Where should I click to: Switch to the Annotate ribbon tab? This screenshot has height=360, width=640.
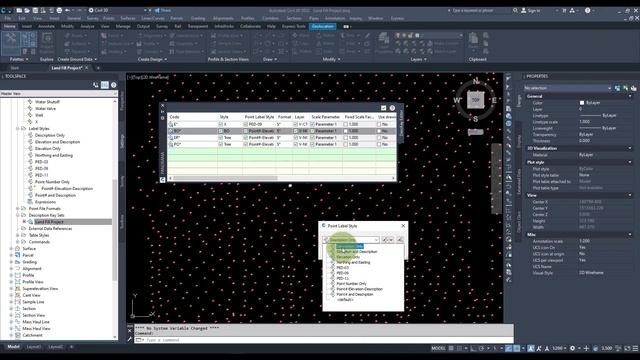point(46,27)
